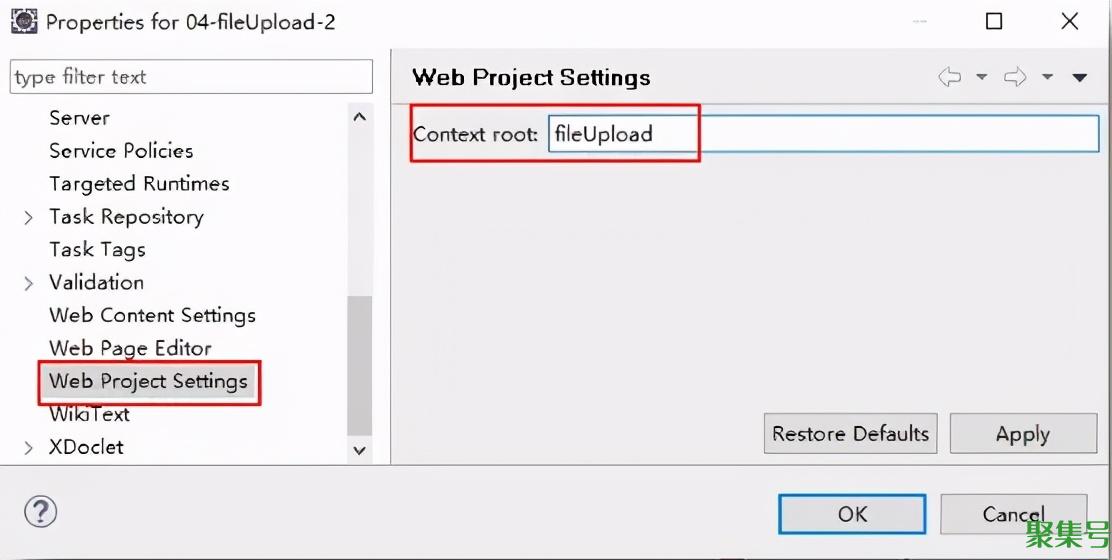Click the tree scrollbar down arrow
The width and height of the screenshot is (1112, 560).
click(x=360, y=450)
